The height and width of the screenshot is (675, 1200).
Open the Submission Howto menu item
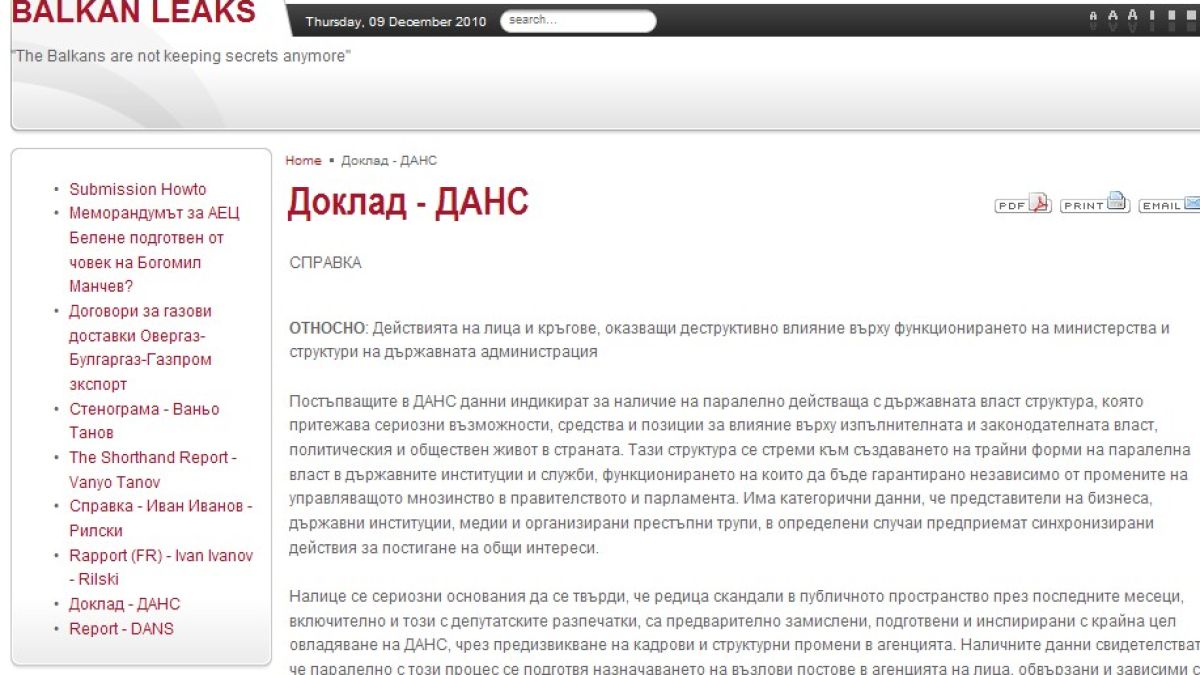[x=138, y=189]
